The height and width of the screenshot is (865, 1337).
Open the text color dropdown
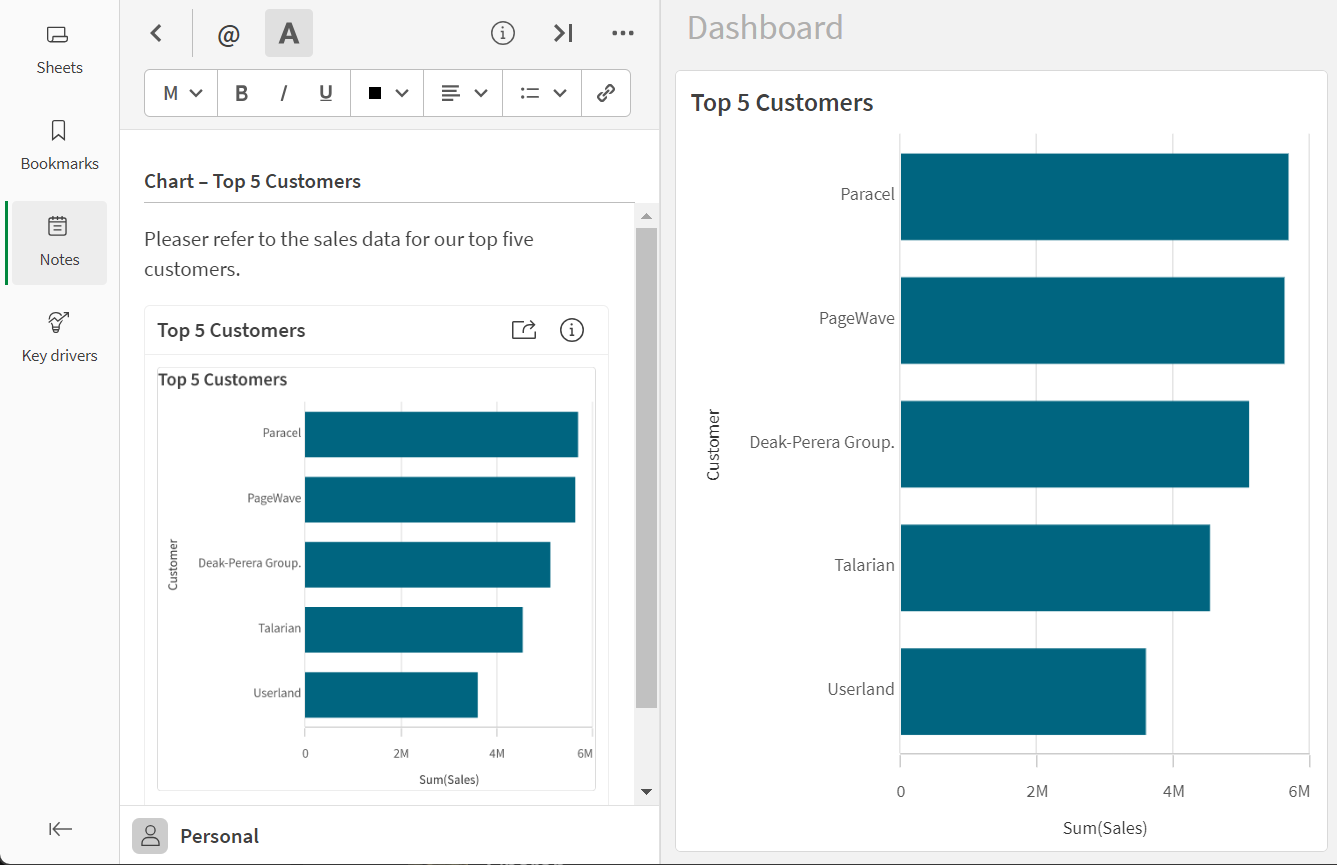click(388, 93)
